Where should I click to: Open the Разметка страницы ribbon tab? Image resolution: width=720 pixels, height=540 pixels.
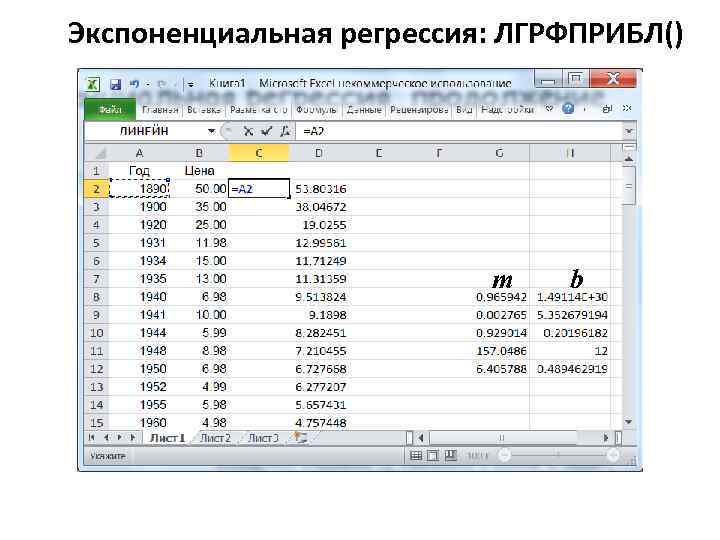(259, 110)
